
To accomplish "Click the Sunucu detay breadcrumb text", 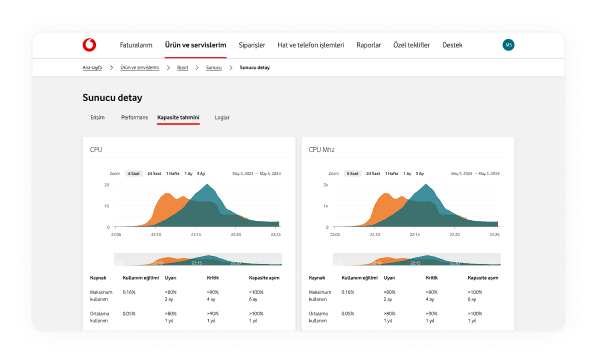I will pyautogui.click(x=254, y=68).
